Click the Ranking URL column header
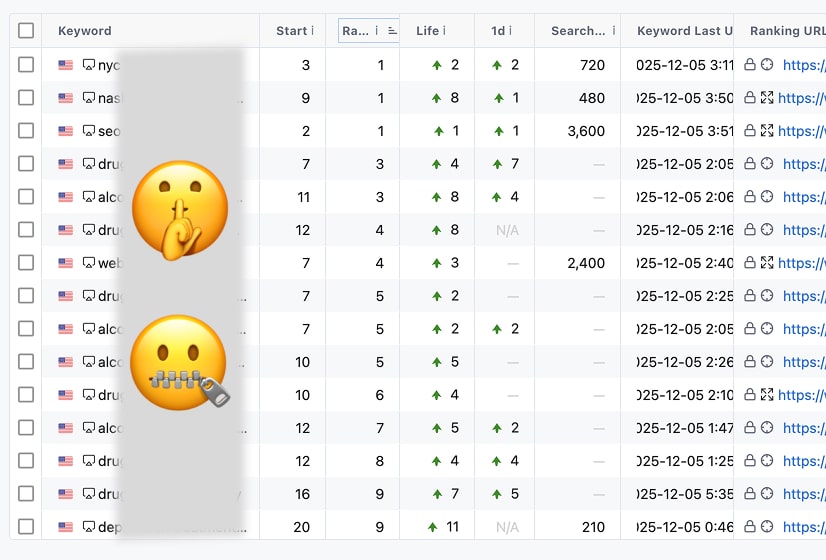 pyautogui.click(x=787, y=31)
